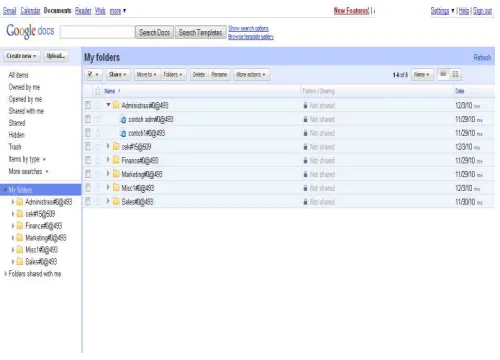Expand Folders shared with me
Image resolution: width=500 pixels, height=360 pixels.
pos(5,274)
